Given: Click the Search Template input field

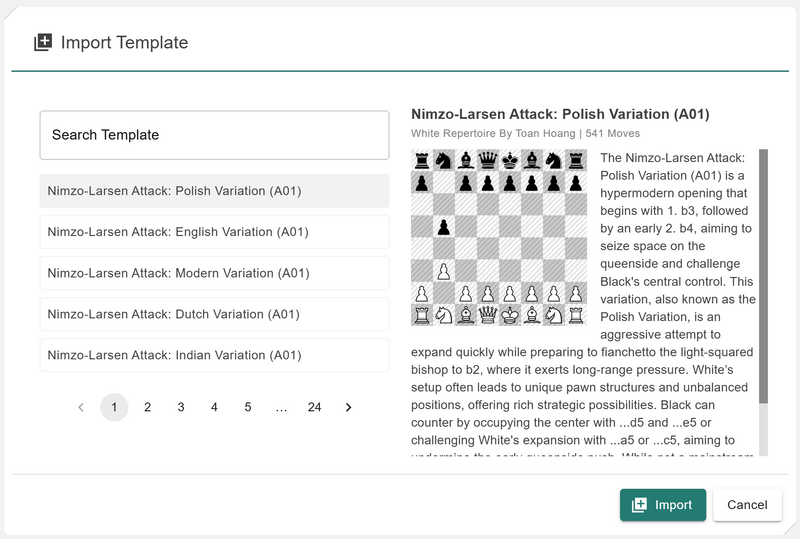Looking at the screenshot, I should click(x=214, y=135).
